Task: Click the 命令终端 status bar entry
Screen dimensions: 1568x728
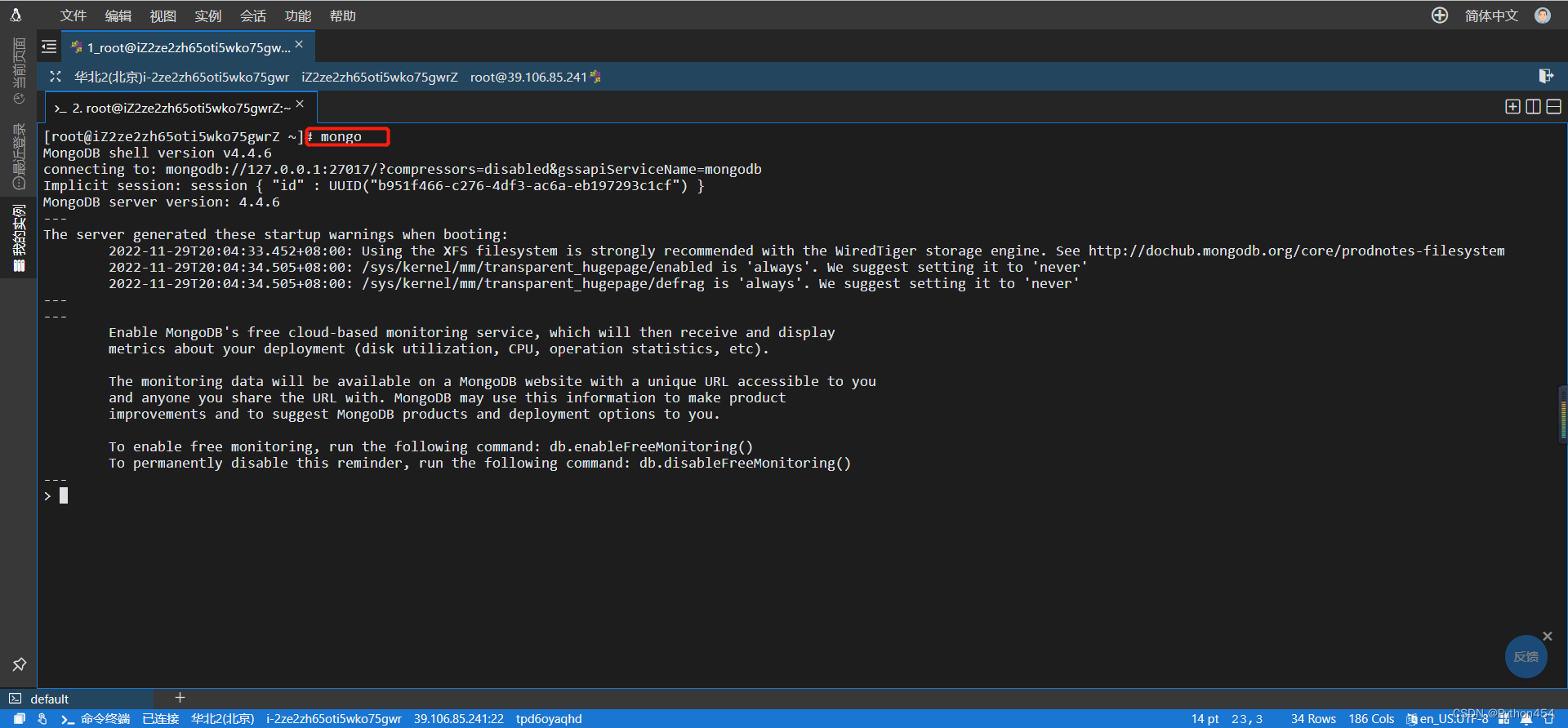Action: (96, 718)
